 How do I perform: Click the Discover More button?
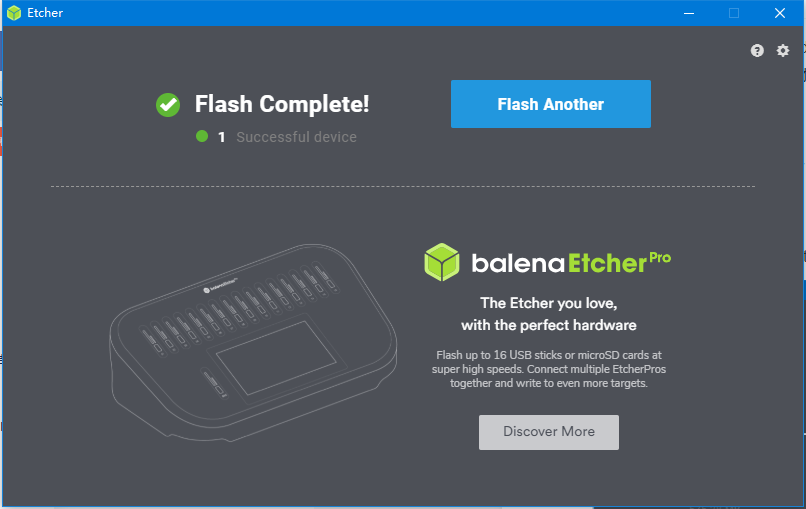pyautogui.click(x=548, y=432)
